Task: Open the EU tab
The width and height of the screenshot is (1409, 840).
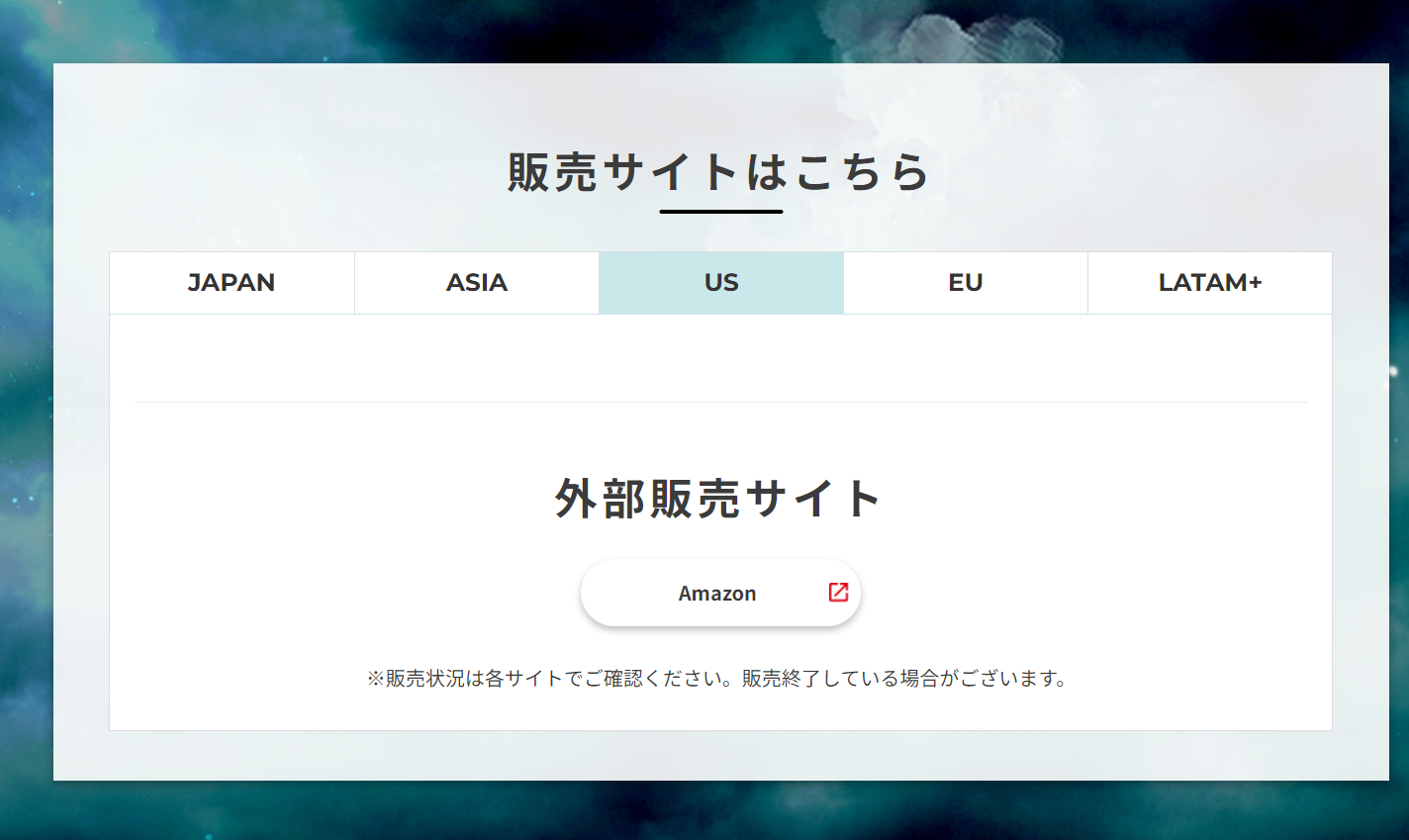Action: coord(965,283)
